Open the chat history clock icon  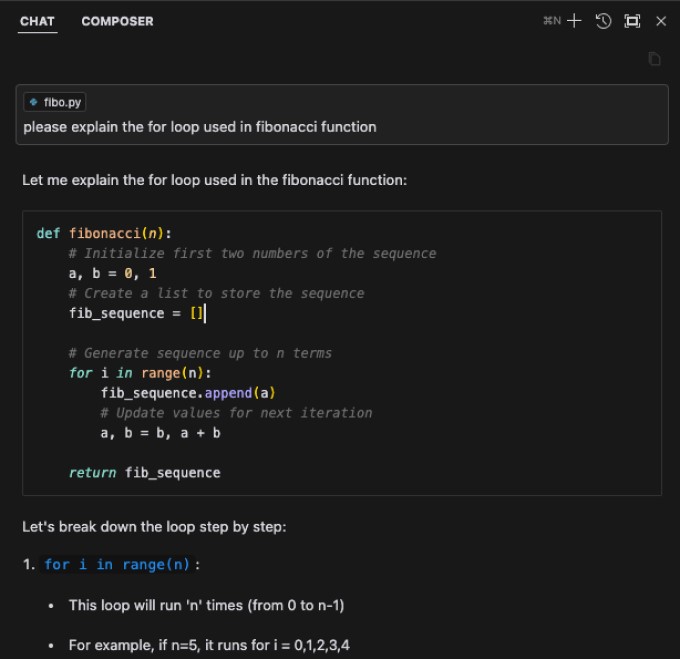(x=603, y=21)
